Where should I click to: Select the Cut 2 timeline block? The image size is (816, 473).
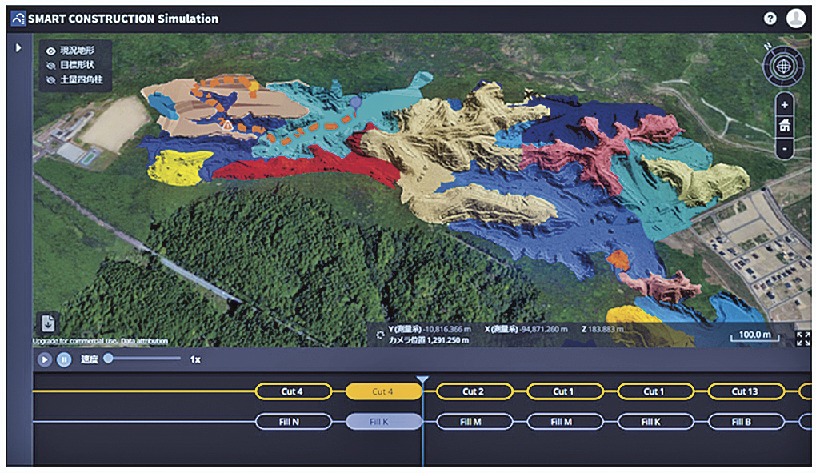pos(474,391)
